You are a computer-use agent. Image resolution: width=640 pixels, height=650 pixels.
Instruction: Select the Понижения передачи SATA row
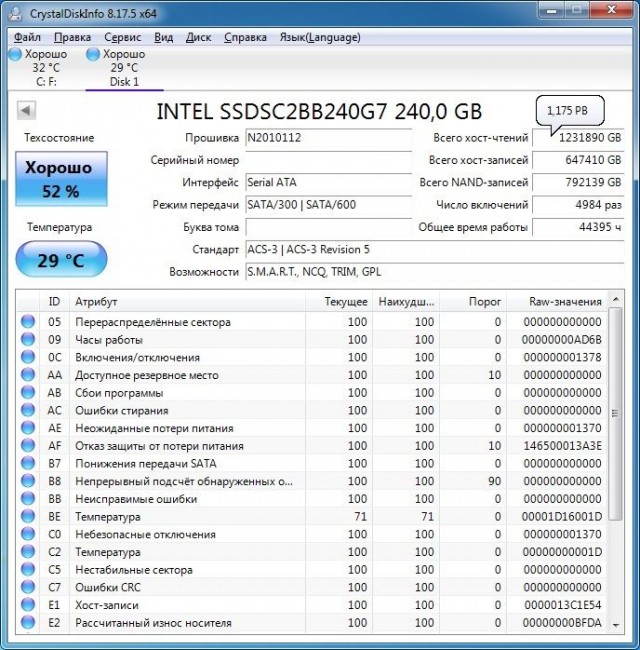coord(312,463)
